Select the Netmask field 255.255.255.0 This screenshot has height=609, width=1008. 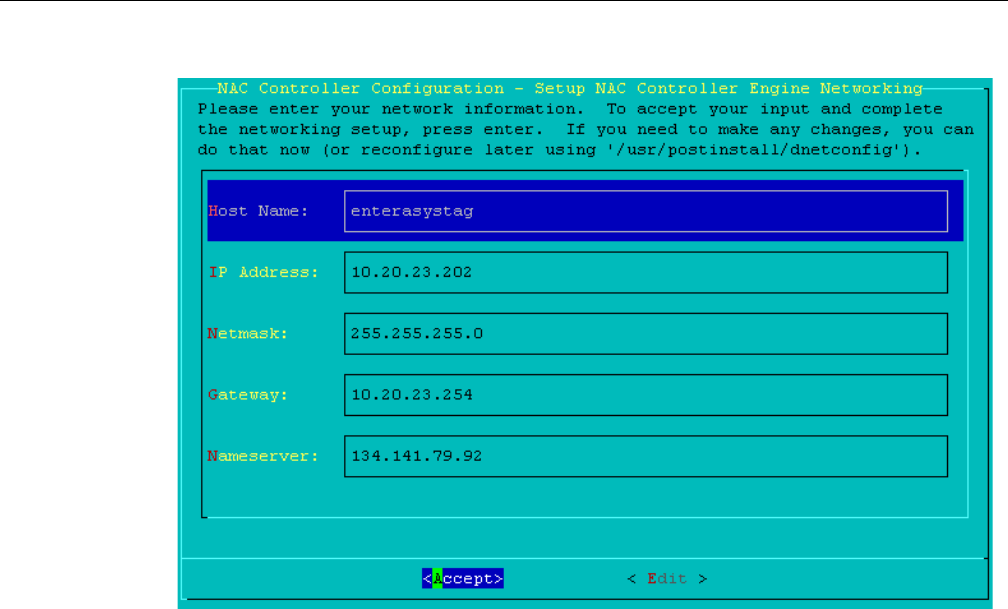pos(645,334)
